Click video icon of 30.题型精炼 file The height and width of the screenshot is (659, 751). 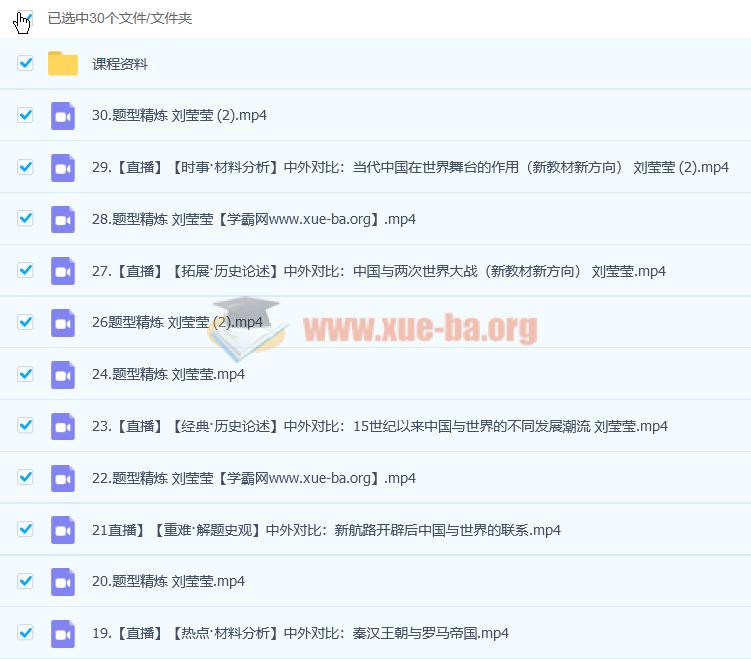click(x=63, y=116)
